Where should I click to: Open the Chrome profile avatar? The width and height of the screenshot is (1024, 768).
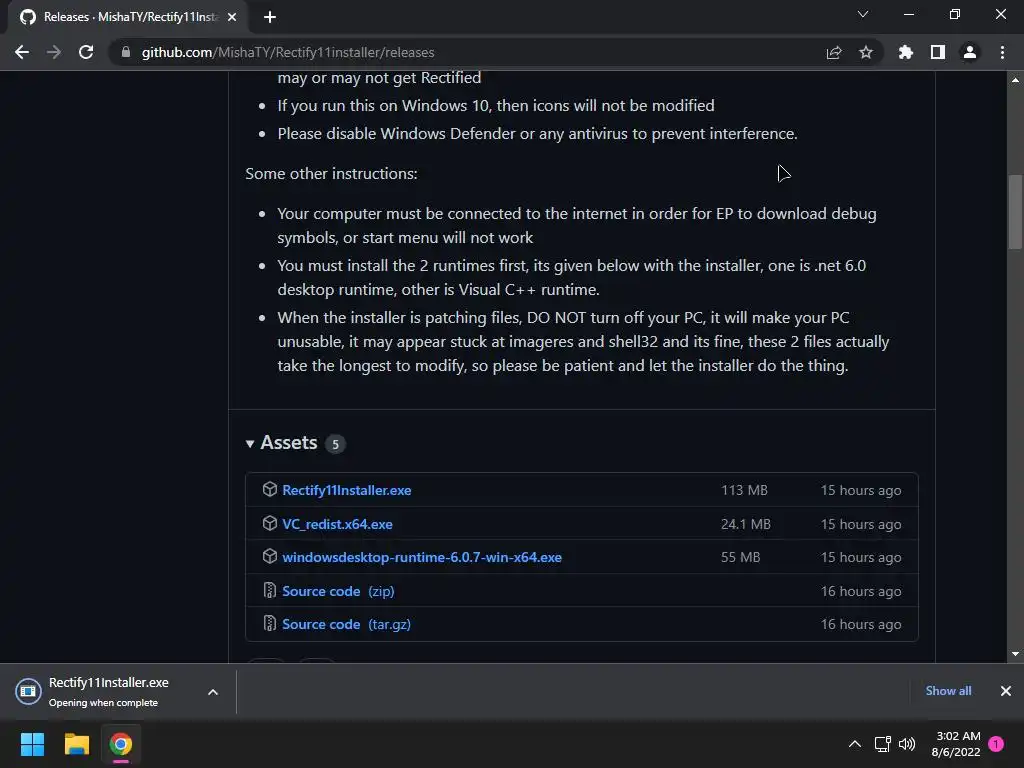(x=970, y=52)
